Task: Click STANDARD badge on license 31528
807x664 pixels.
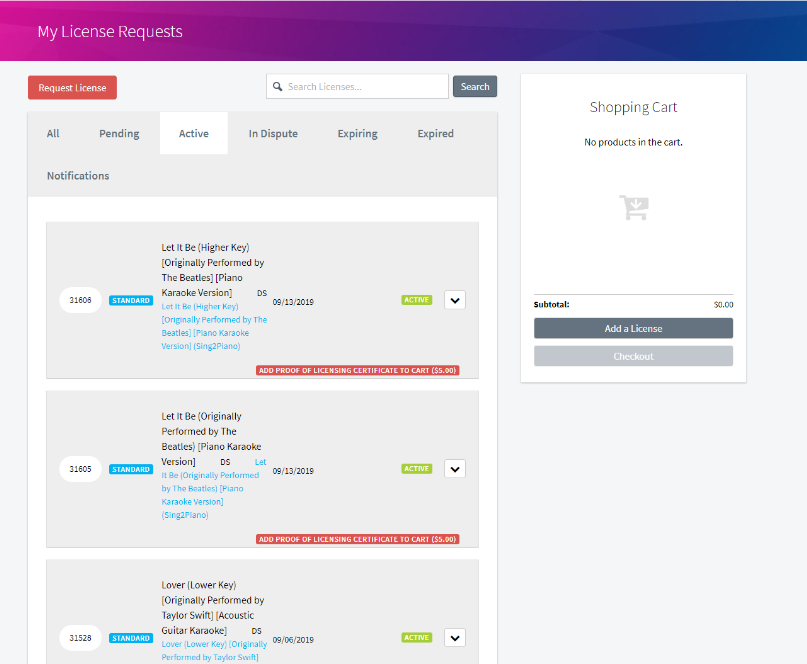Action: 131,638
